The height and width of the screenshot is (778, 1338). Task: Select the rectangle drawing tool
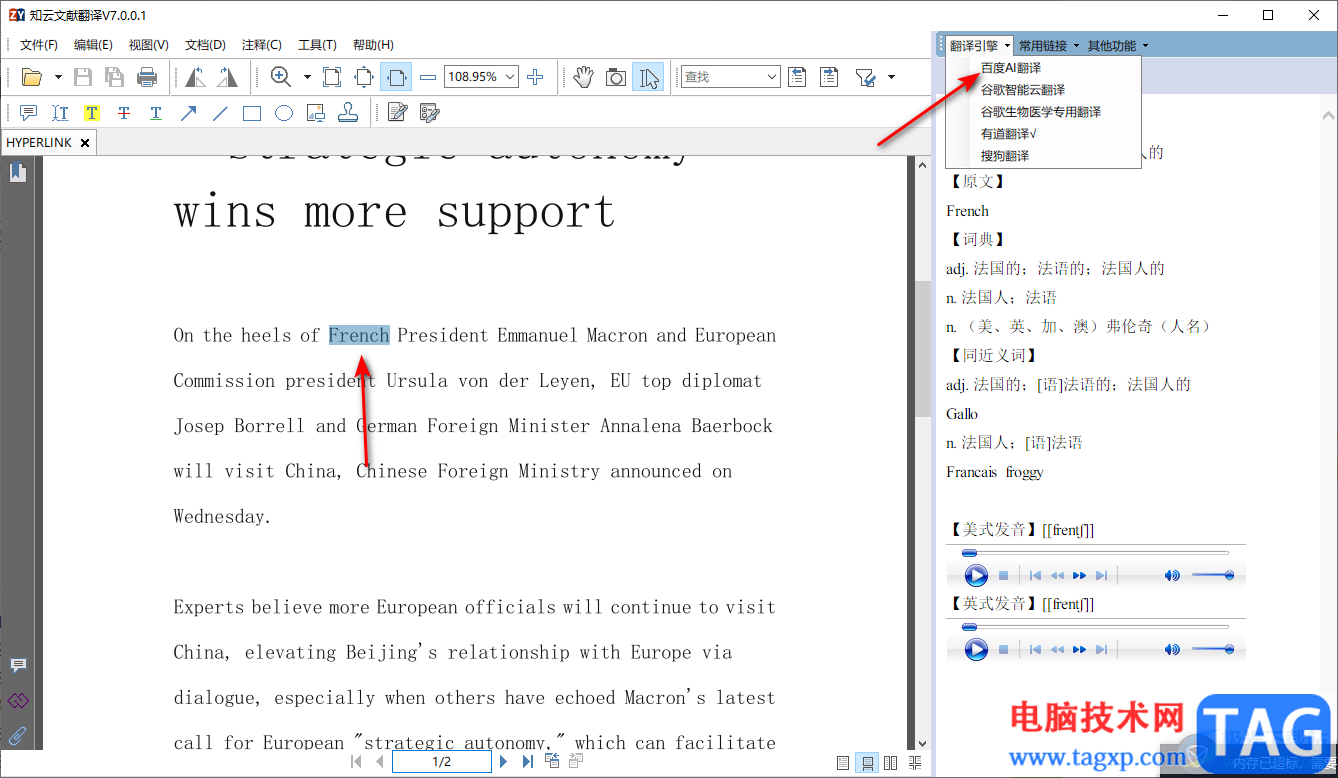(252, 113)
